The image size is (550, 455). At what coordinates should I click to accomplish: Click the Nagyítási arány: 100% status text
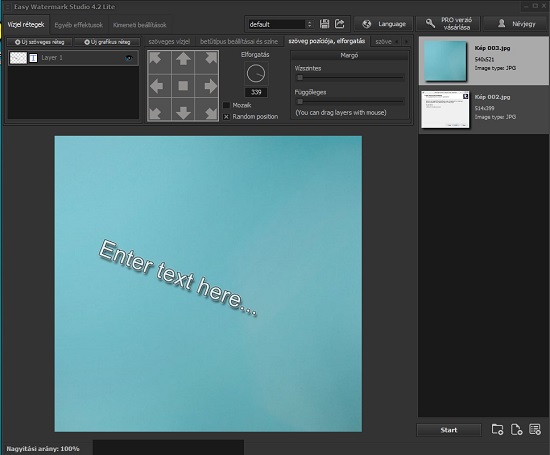(43, 449)
